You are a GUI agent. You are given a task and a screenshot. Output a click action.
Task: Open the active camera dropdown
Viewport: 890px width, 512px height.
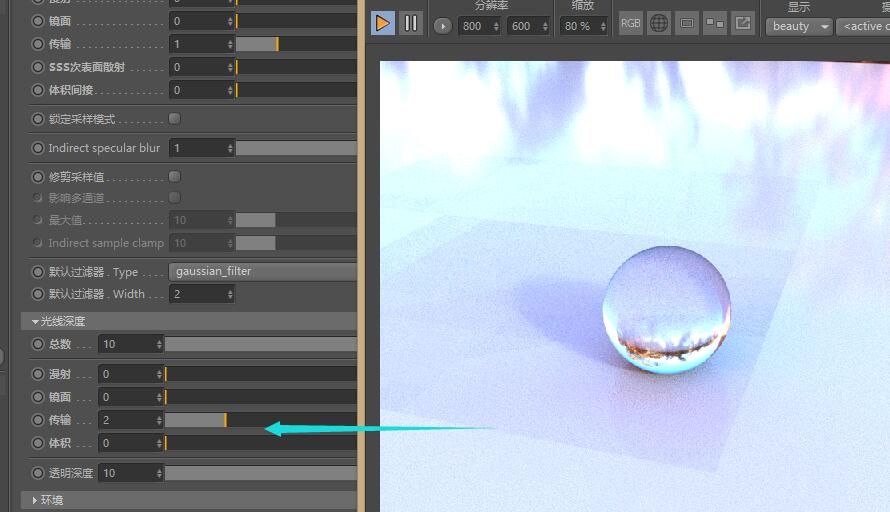point(863,26)
